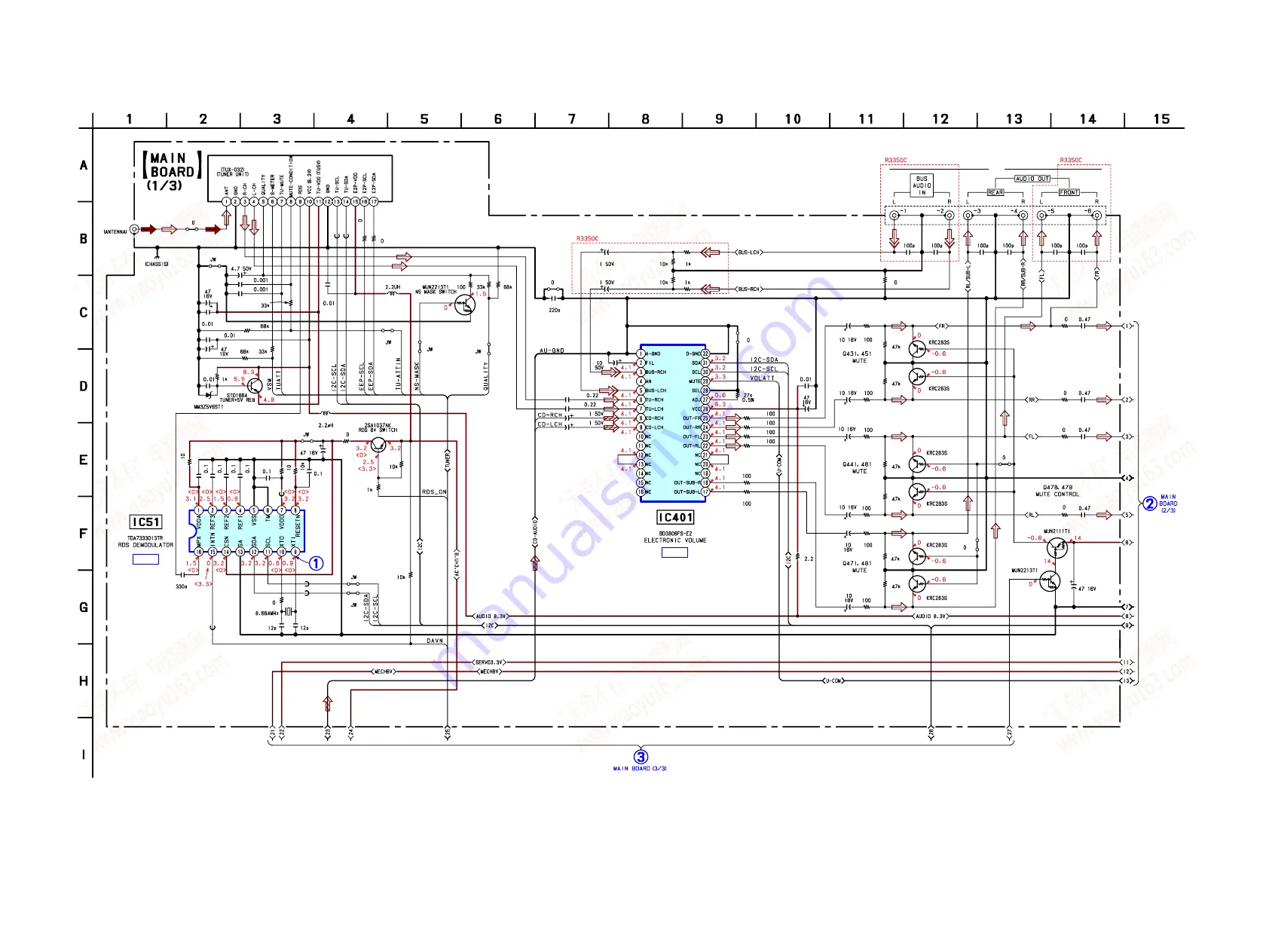Click the DAVN net label
The height and width of the screenshot is (952, 1266).
click(x=436, y=641)
